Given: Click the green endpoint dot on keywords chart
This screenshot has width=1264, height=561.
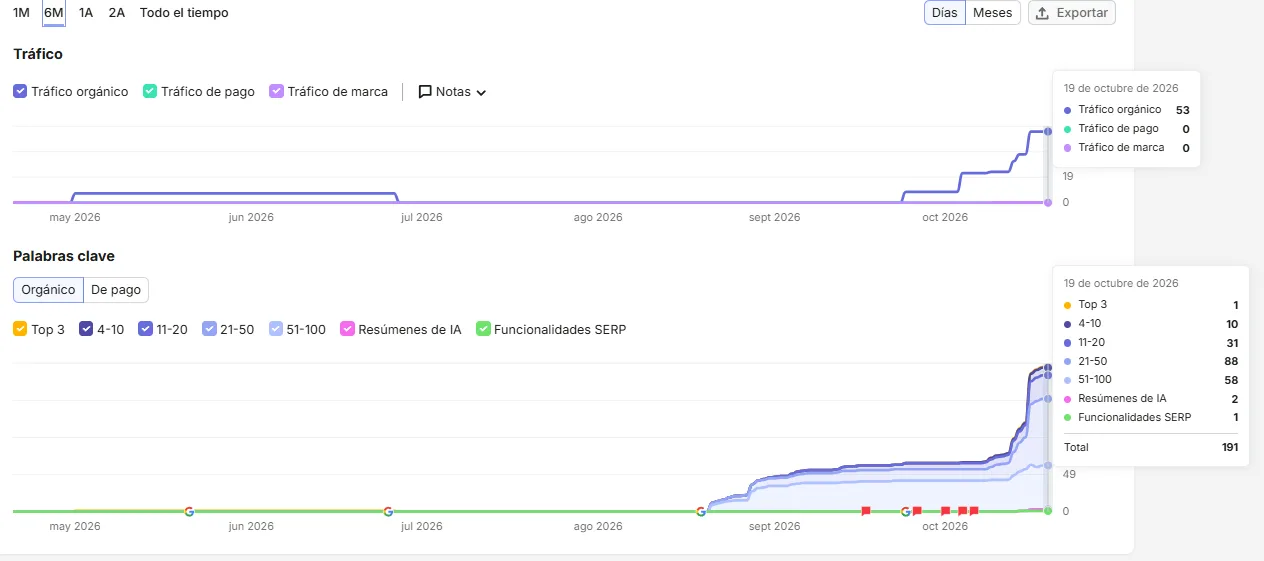Looking at the screenshot, I should [x=1048, y=511].
